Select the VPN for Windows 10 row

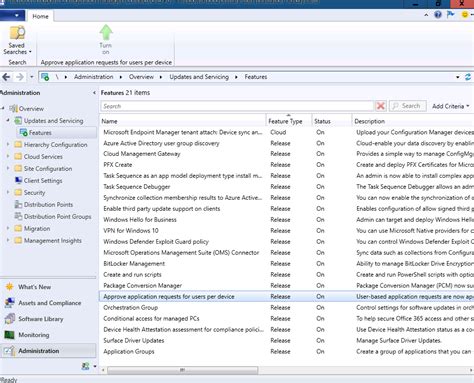coord(287,231)
